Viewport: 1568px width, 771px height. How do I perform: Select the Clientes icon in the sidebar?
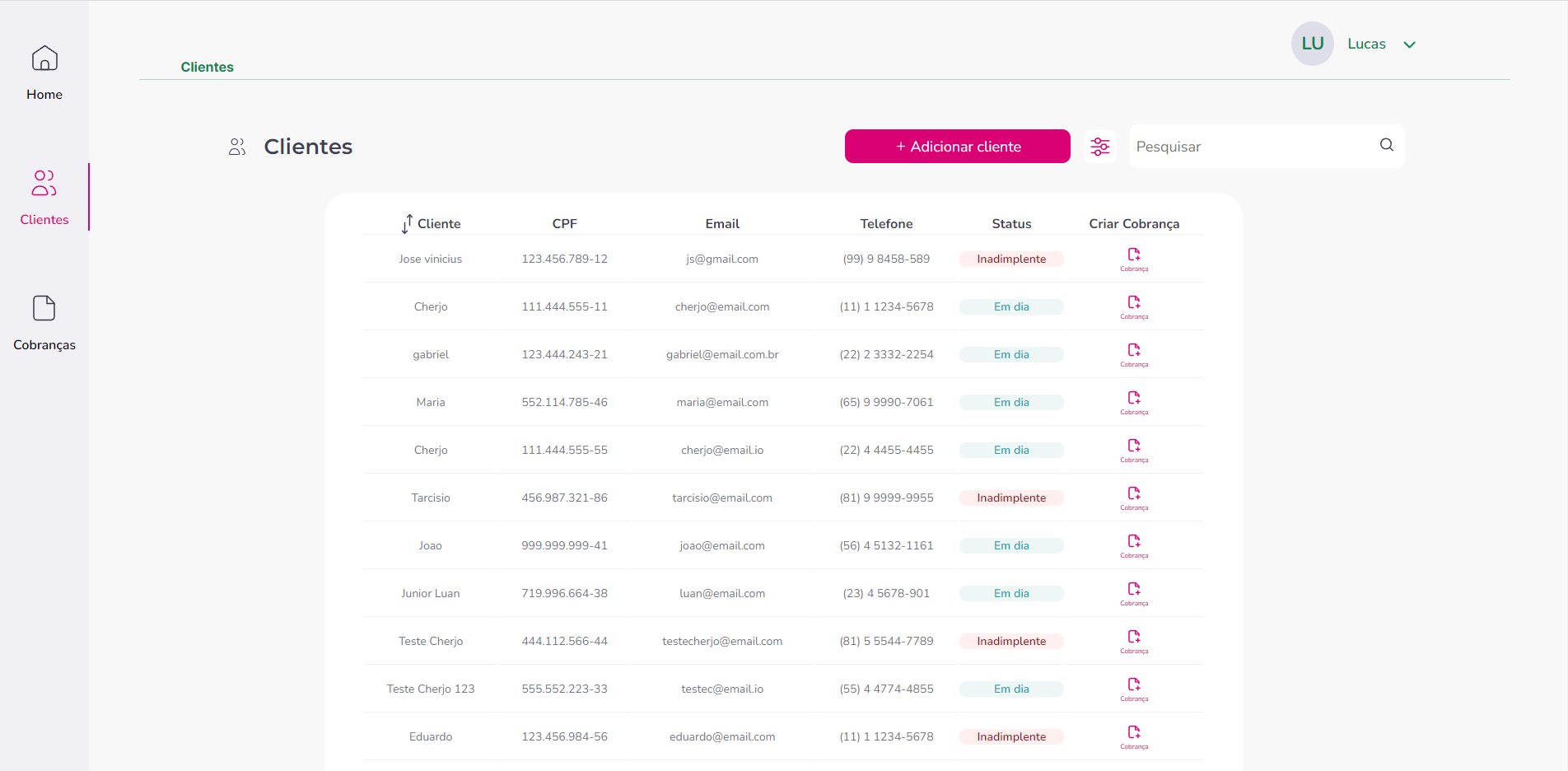pyautogui.click(x=44, y=184)
